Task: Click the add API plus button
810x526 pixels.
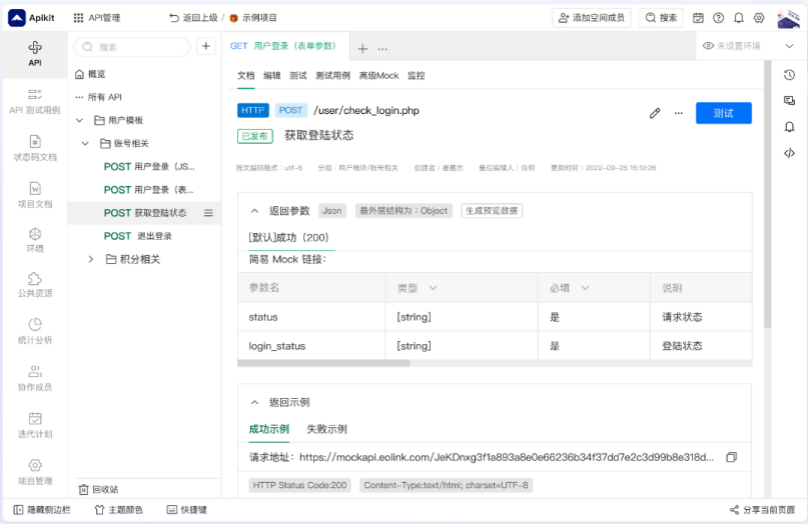Action: (x=206, y=47)
